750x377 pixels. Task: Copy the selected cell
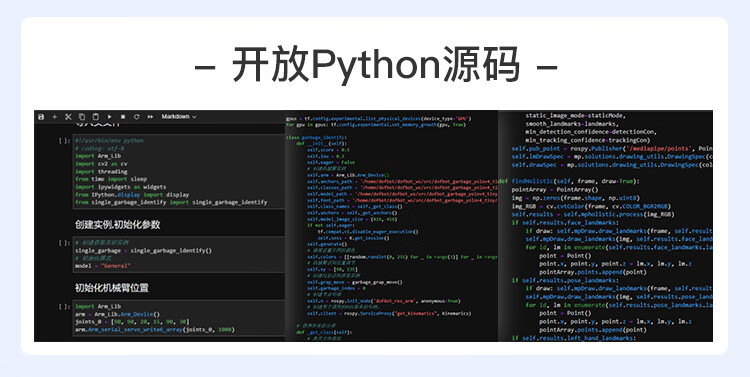(x=82, y=117)
